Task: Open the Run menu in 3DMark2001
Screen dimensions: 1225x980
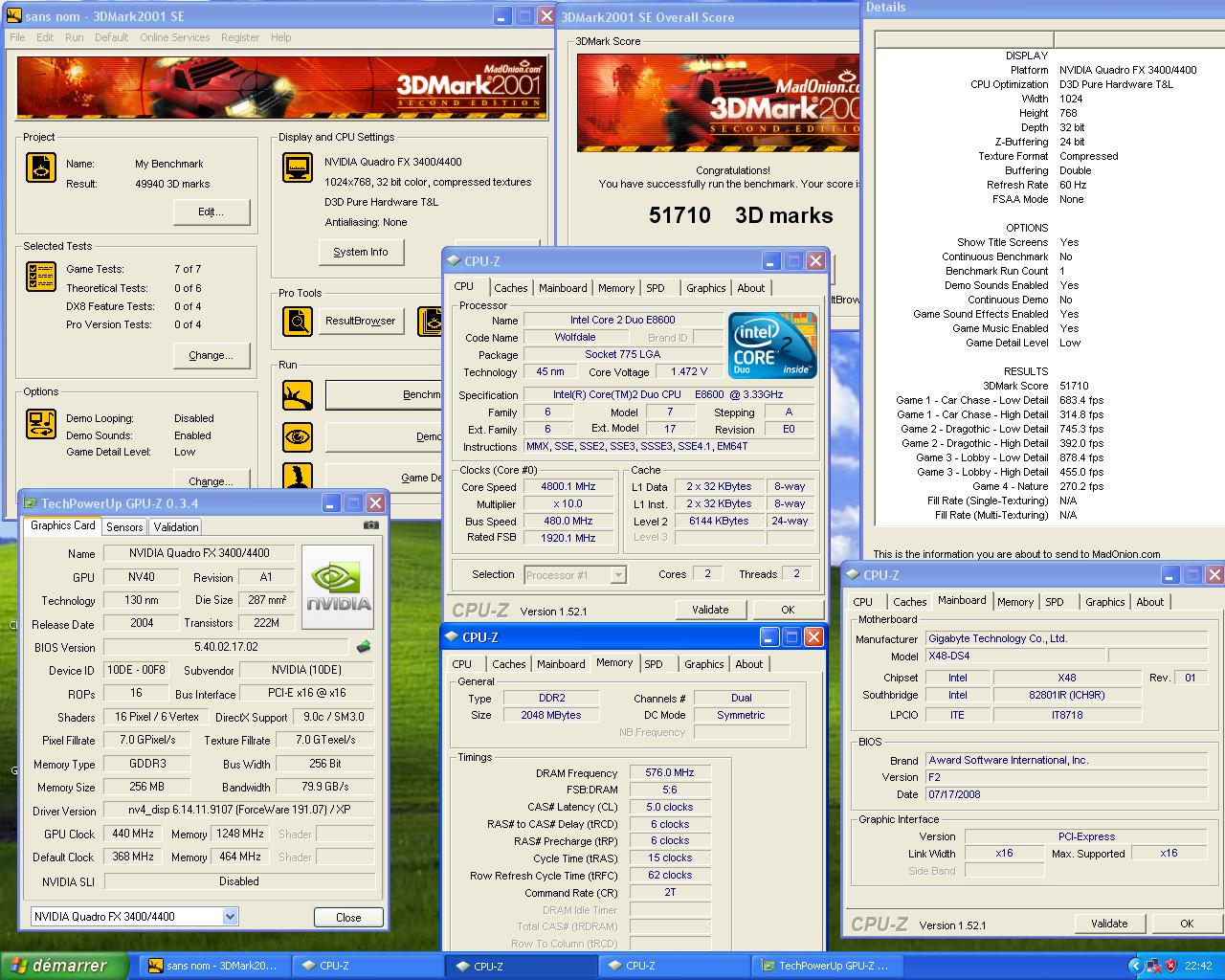Action: pyautogui.click(x=74, y=37)
